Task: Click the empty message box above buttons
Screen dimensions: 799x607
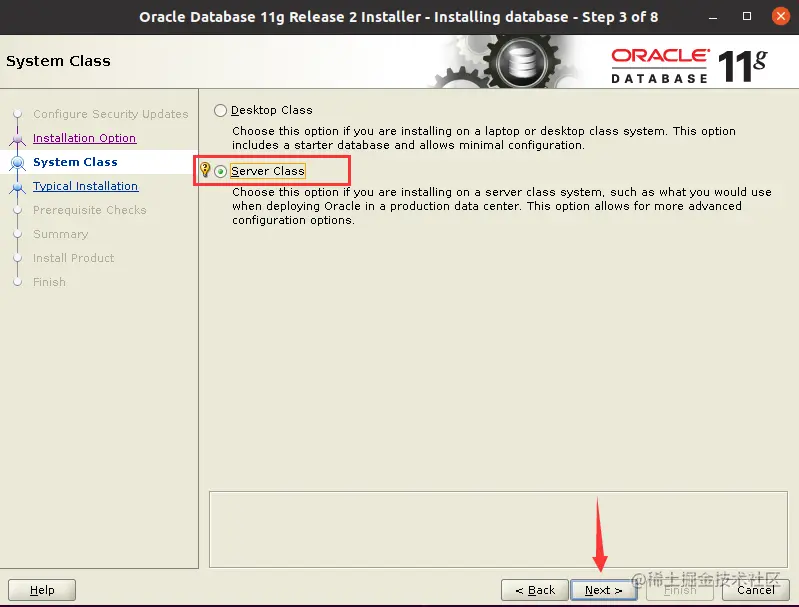Action: point(498,530)
